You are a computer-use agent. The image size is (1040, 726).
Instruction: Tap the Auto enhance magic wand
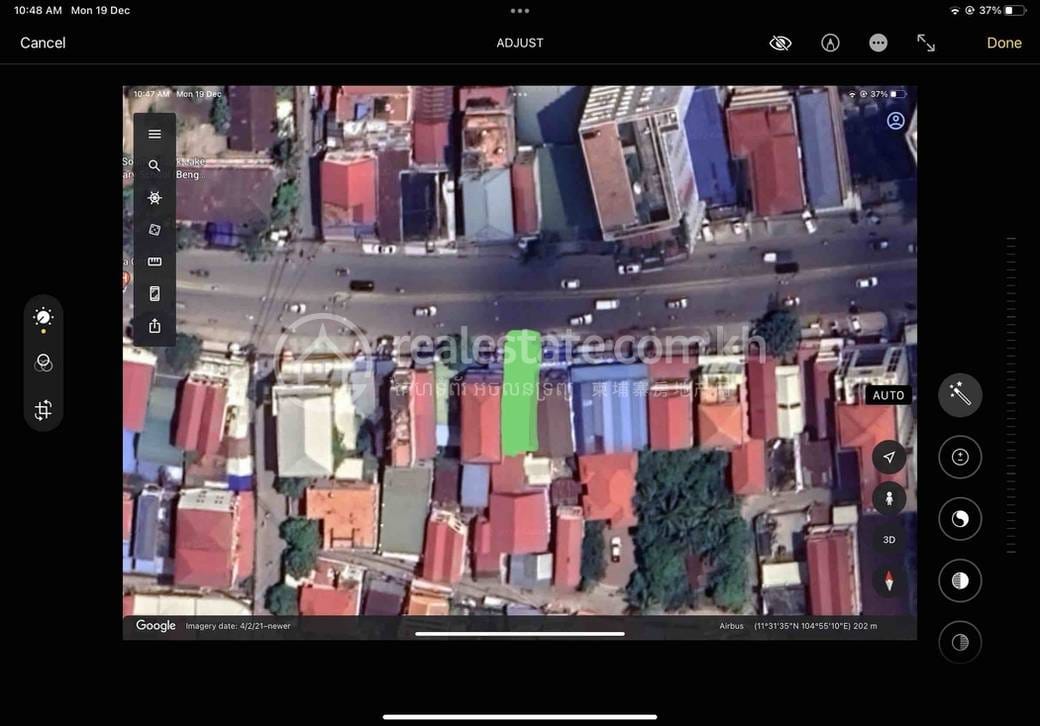[x=960, y=395]
